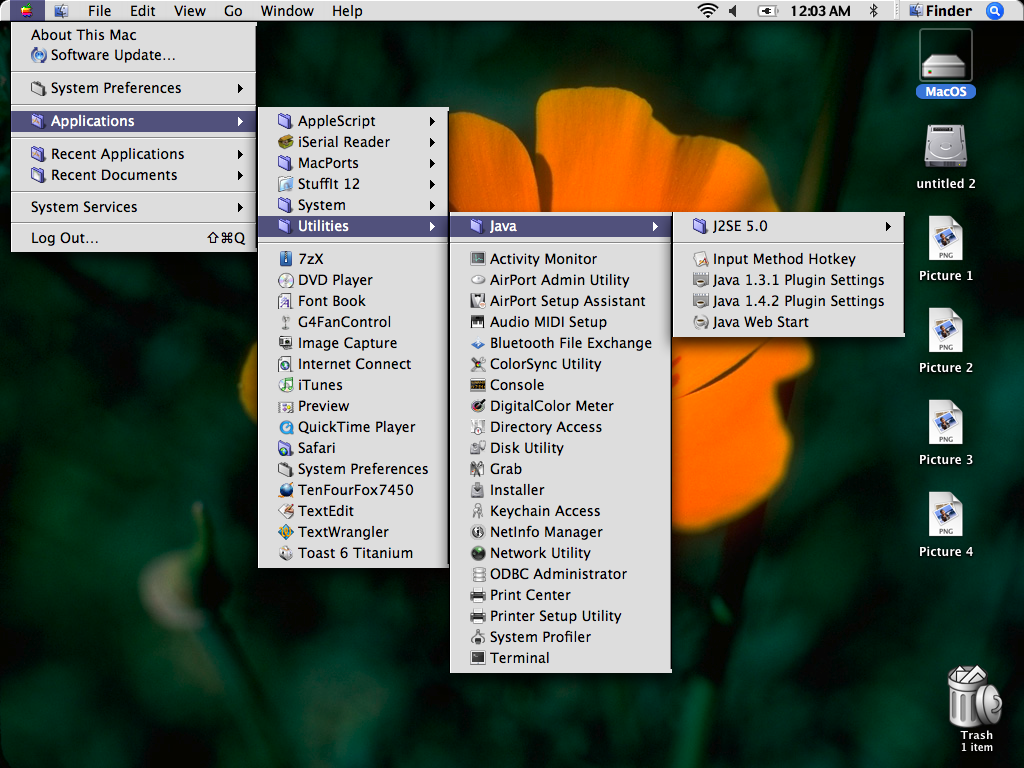Click the Finder icon beside the Apple menu
The image size is (1024, 768).
[x=61, y=10]
